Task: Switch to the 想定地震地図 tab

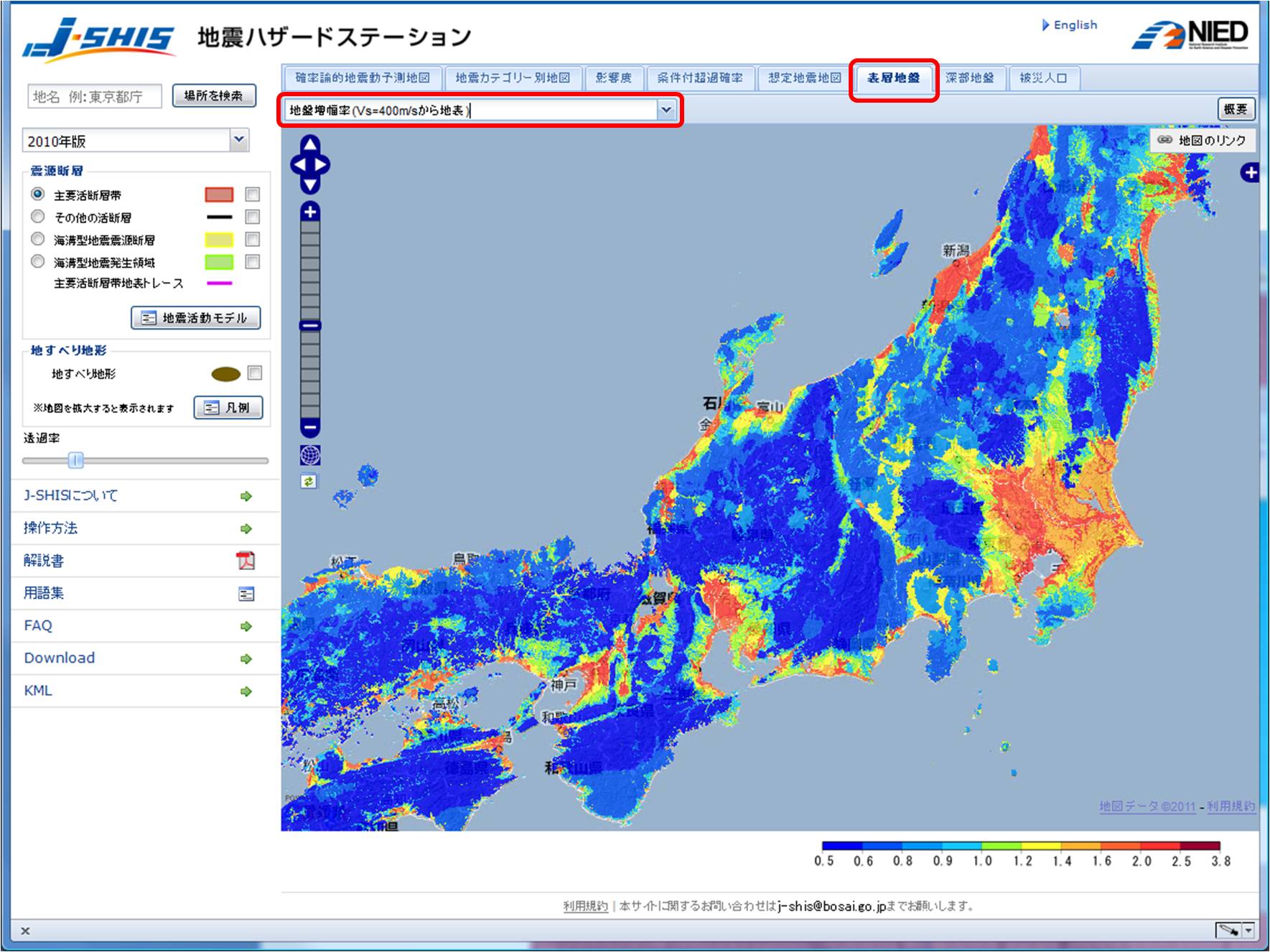Action: 804,79
